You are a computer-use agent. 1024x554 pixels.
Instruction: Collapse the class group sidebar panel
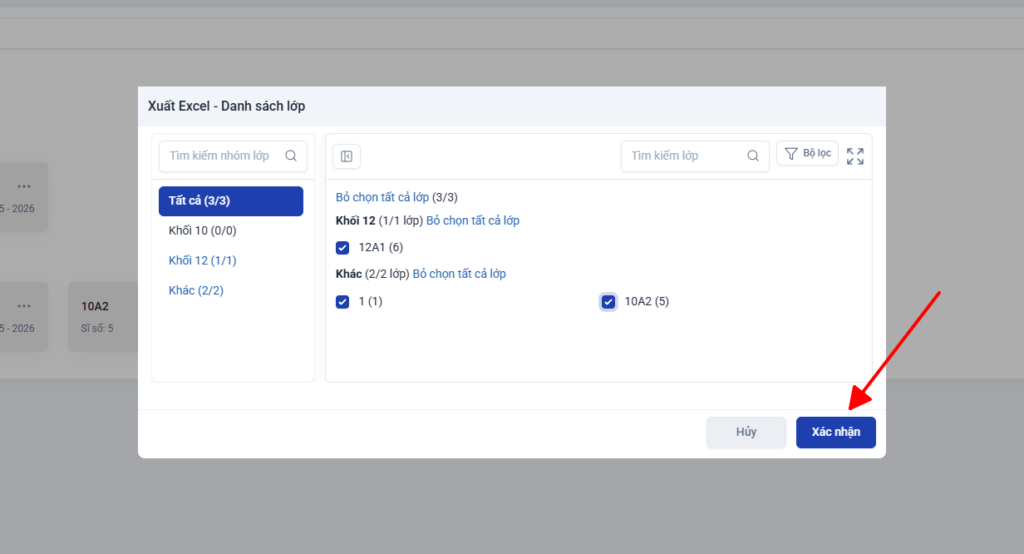[x=346, y=156]
